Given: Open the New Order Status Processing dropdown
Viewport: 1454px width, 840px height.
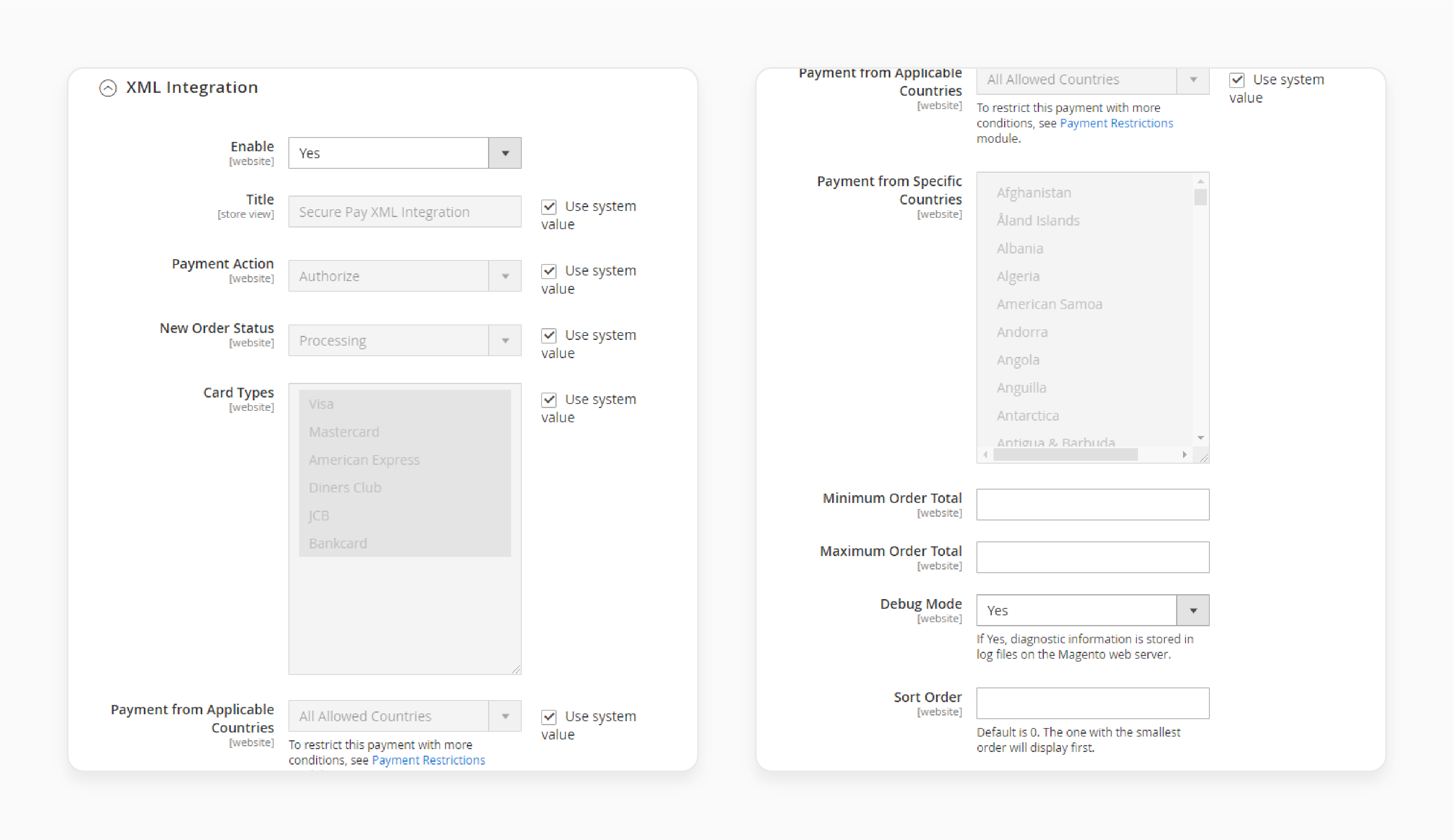Looking at the screenshot, I should click(x=404, y=340).
